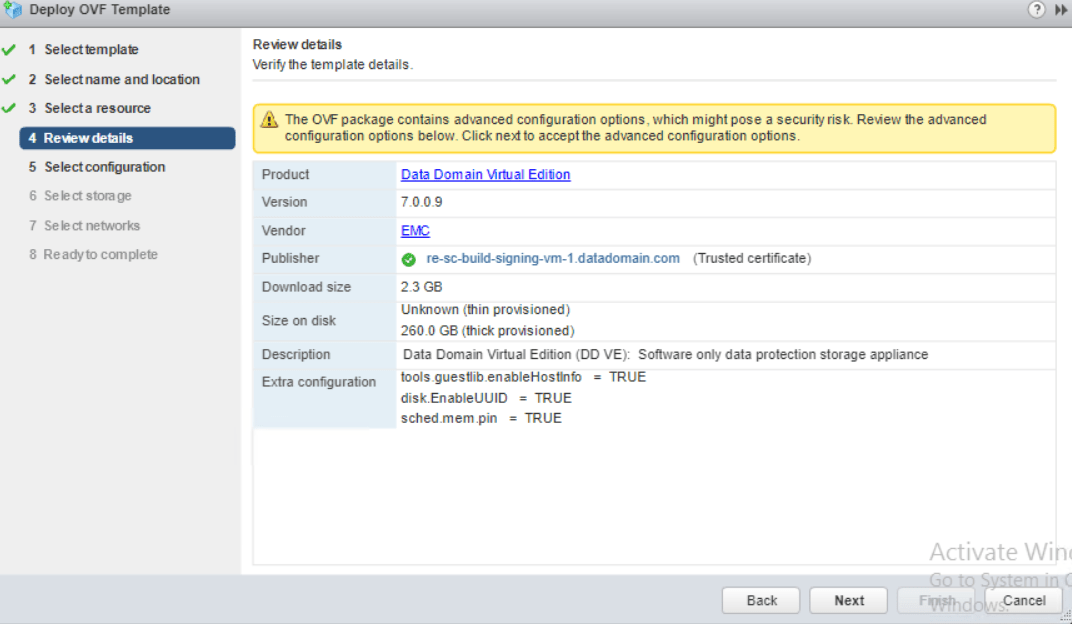Click the Deploy OVF Template title text
1072x624 pixels.
point(100,10)
